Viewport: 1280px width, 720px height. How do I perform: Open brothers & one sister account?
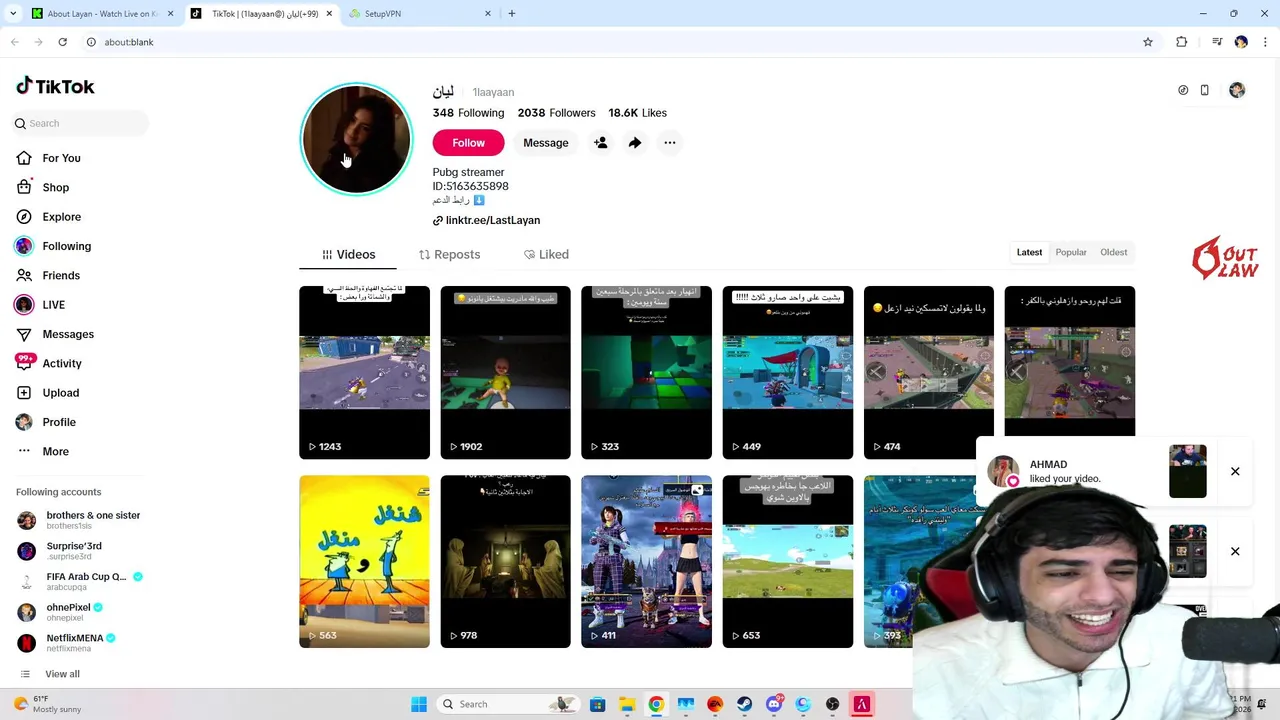pos(78,520)
